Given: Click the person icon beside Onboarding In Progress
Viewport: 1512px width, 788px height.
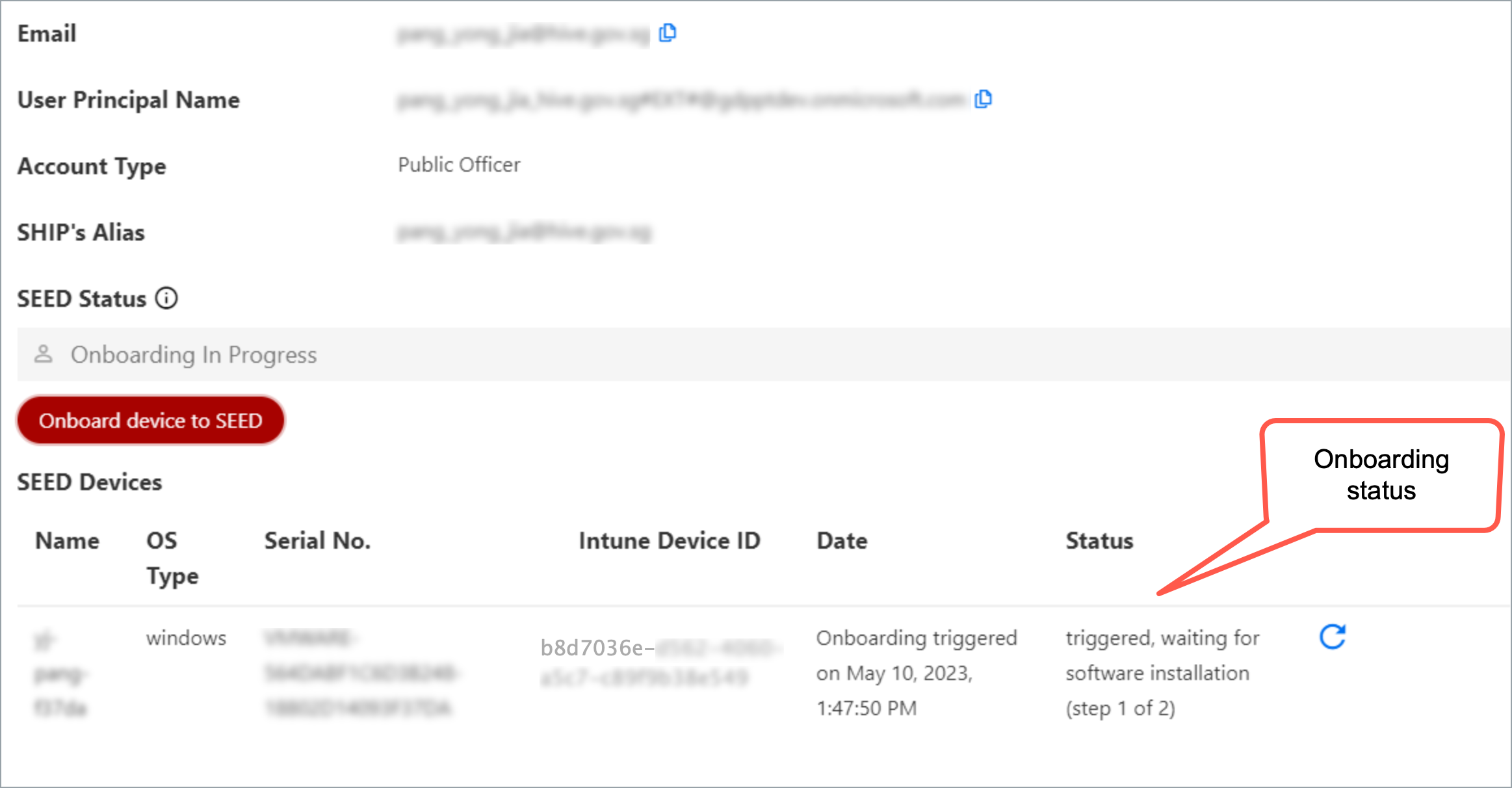Looking at the screenshot, I should [43, 354].
